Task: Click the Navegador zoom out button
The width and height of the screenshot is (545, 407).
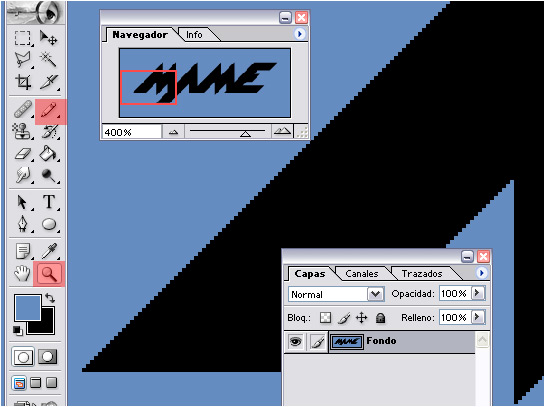Action: 173,132
